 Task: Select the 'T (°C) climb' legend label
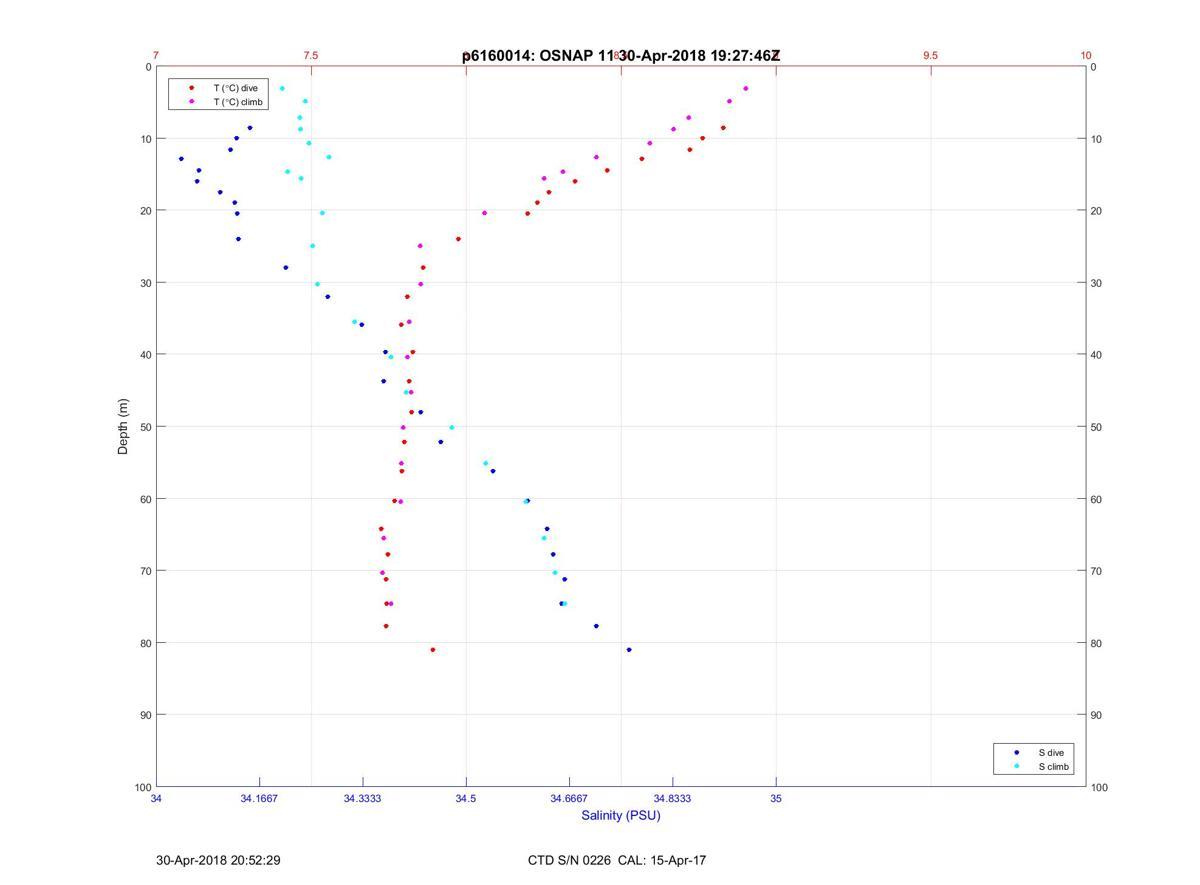pos(237,102)
